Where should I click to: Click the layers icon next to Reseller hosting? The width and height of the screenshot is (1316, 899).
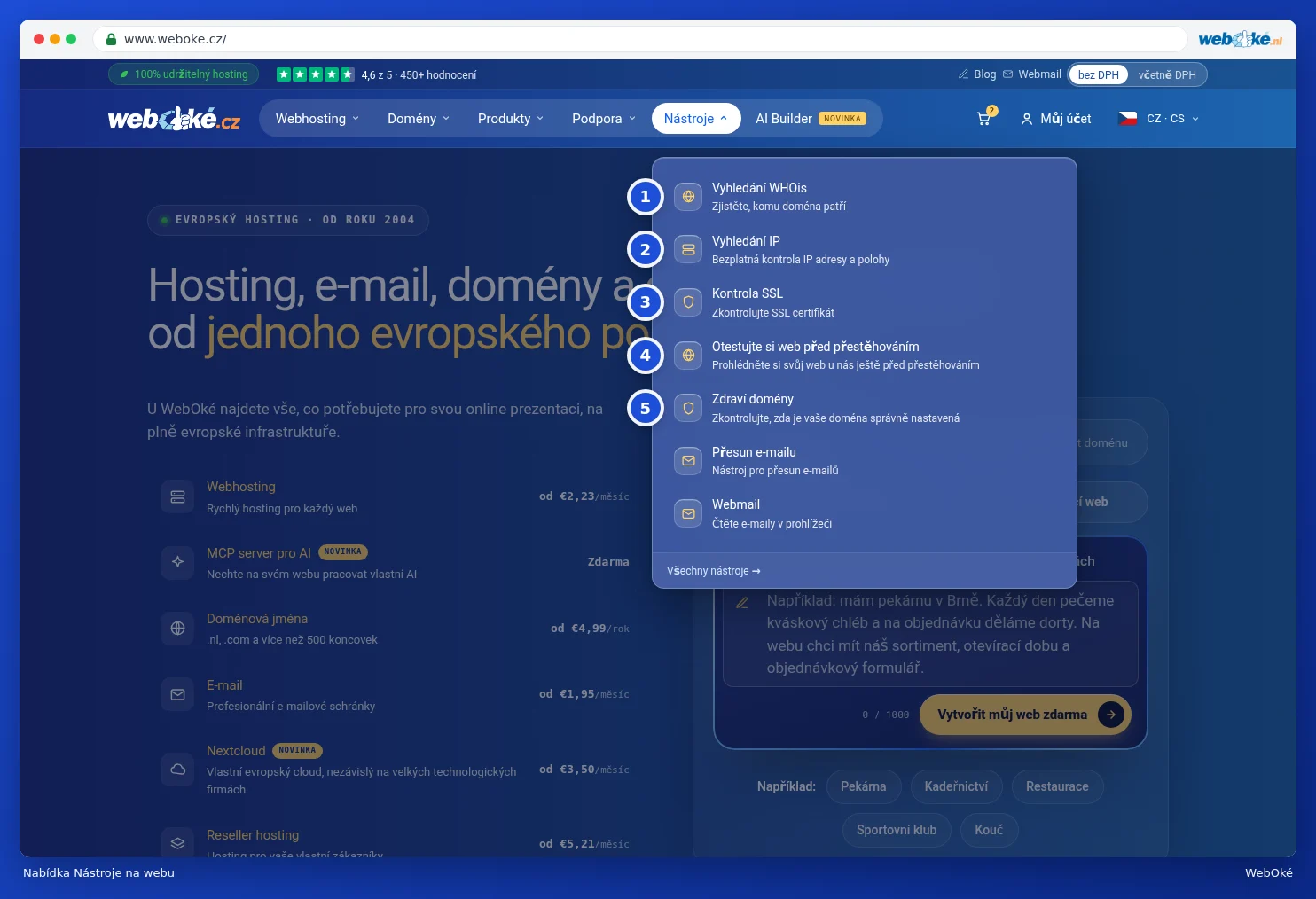click(x=177, y=843)
